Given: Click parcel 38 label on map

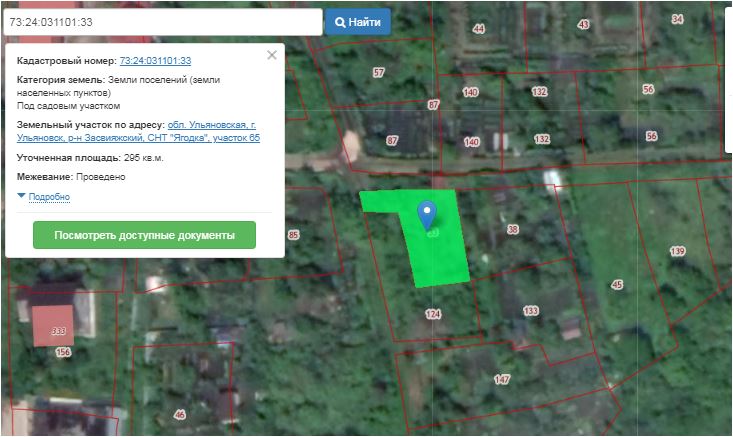Looking at the screenshot, I should point(513,230).
